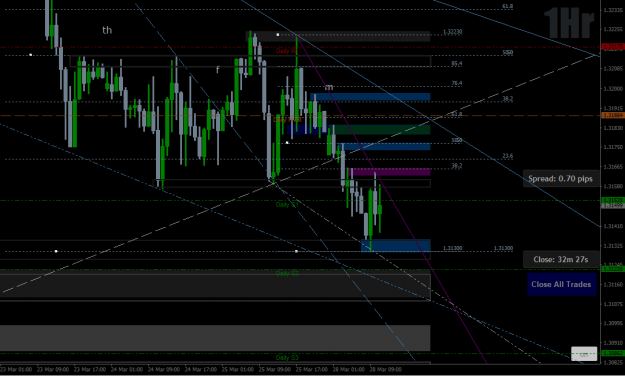Click the 'th' text annotation
Image resolution: width=625 pixels, height=376 pixels.
(107, 30)
